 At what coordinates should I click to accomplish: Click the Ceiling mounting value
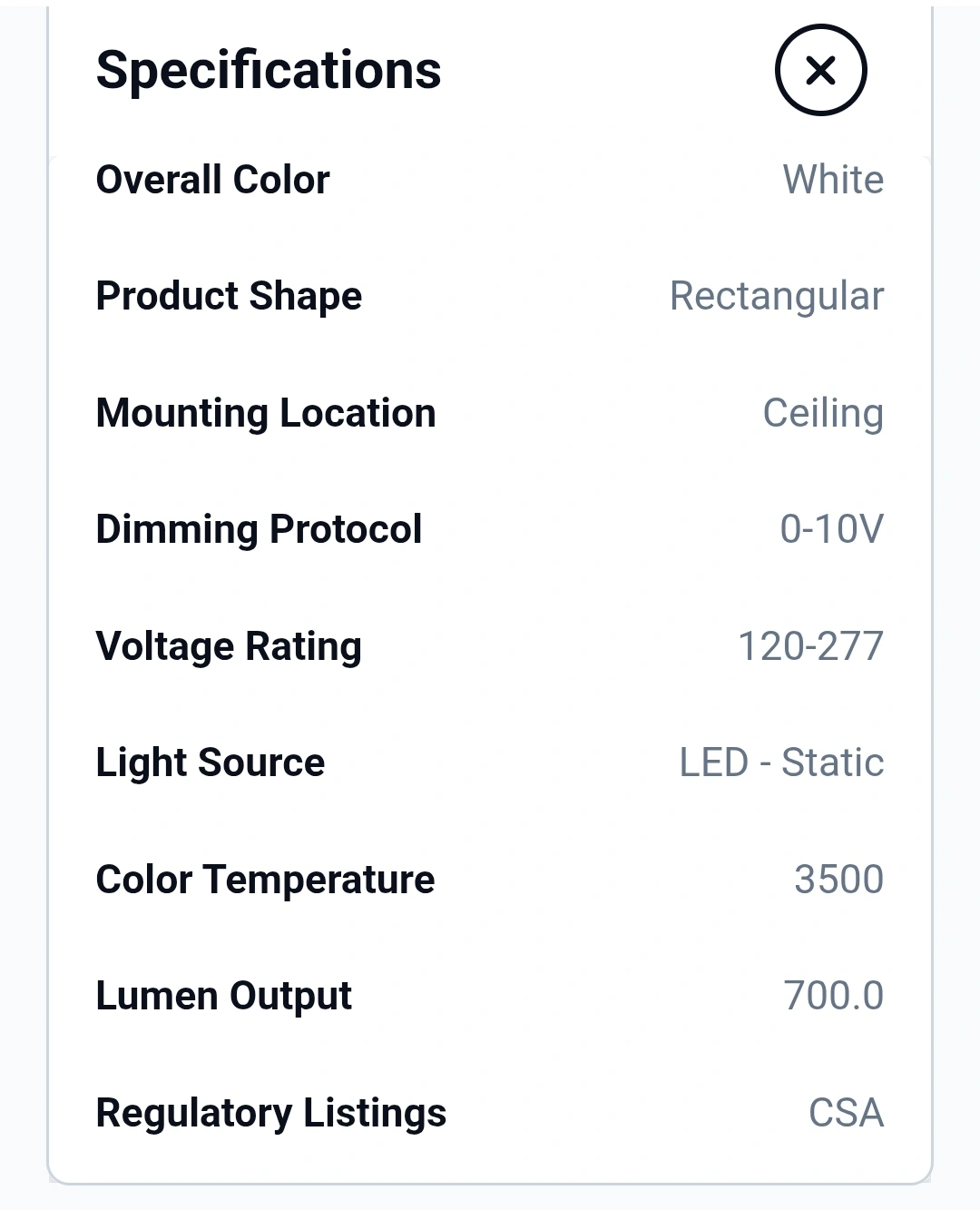pos(823,413)
